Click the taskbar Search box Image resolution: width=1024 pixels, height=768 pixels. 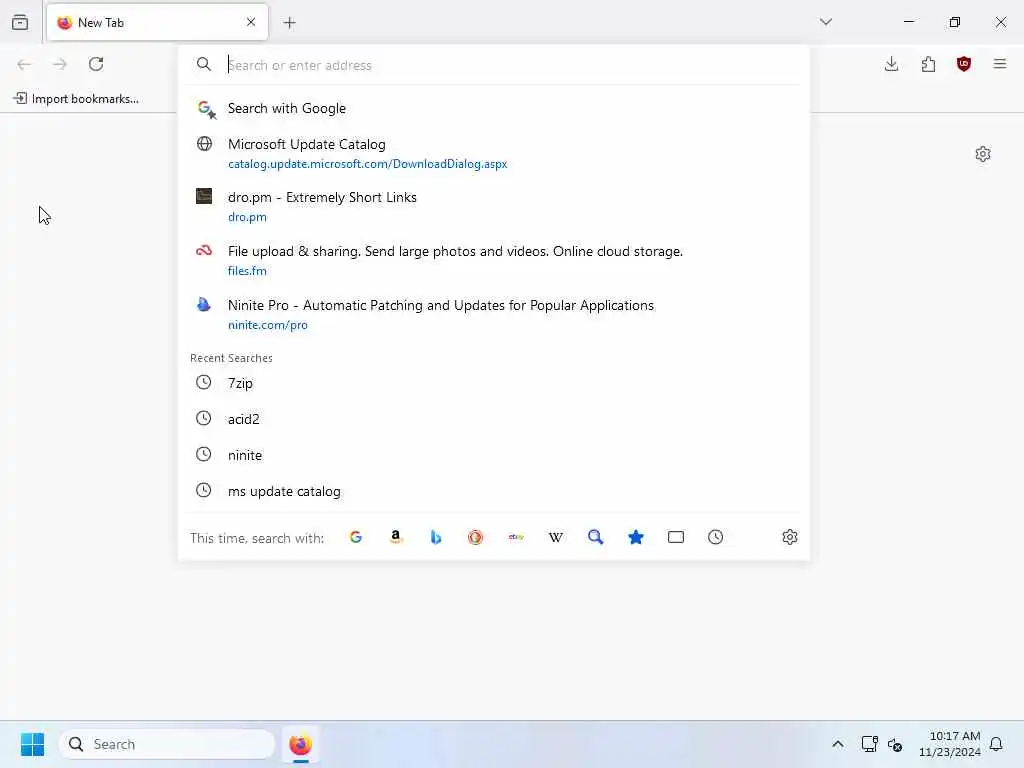tap(167, 744)
